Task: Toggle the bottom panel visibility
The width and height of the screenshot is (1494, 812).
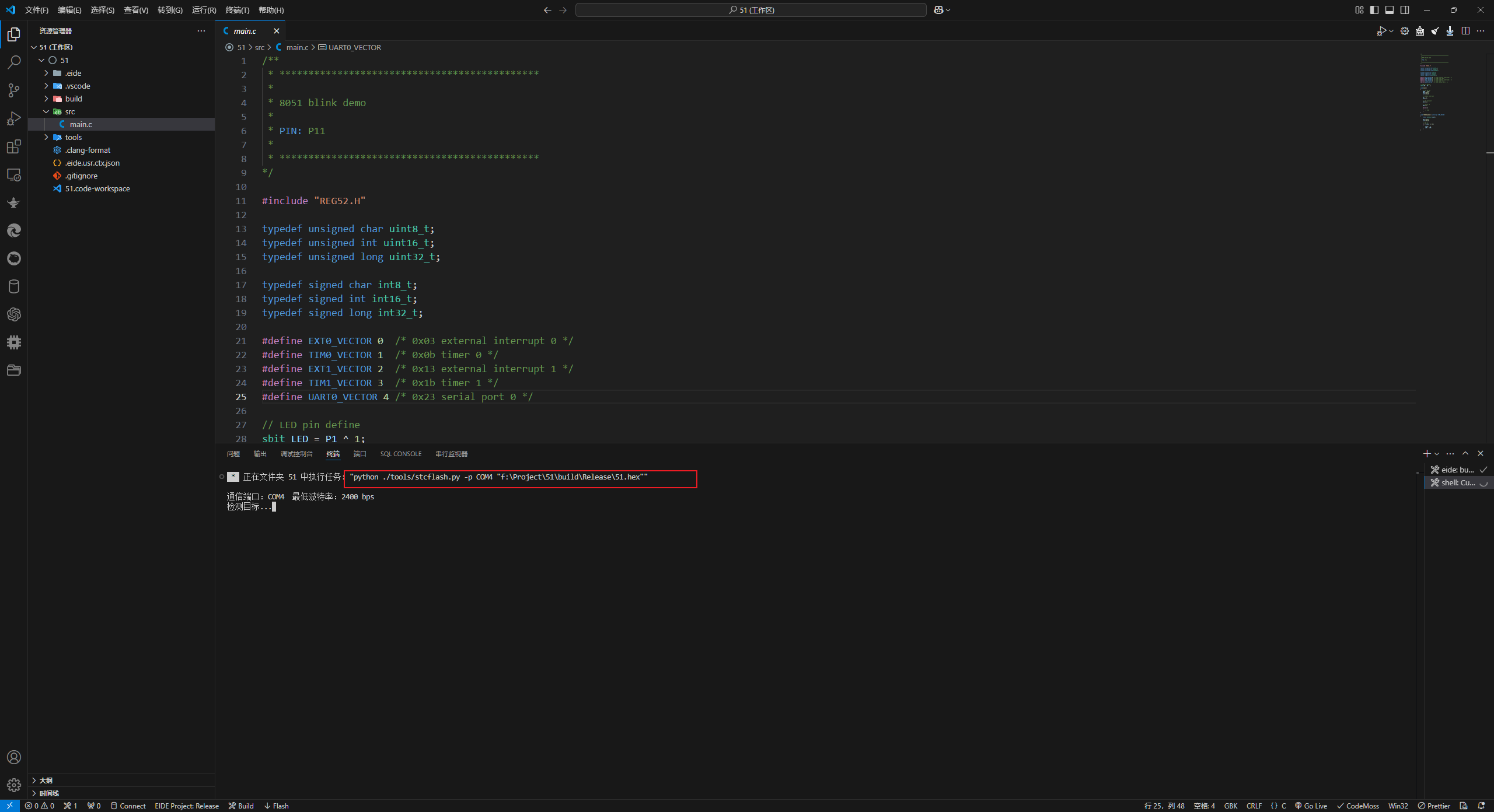Action: (x=1390, y=10)
